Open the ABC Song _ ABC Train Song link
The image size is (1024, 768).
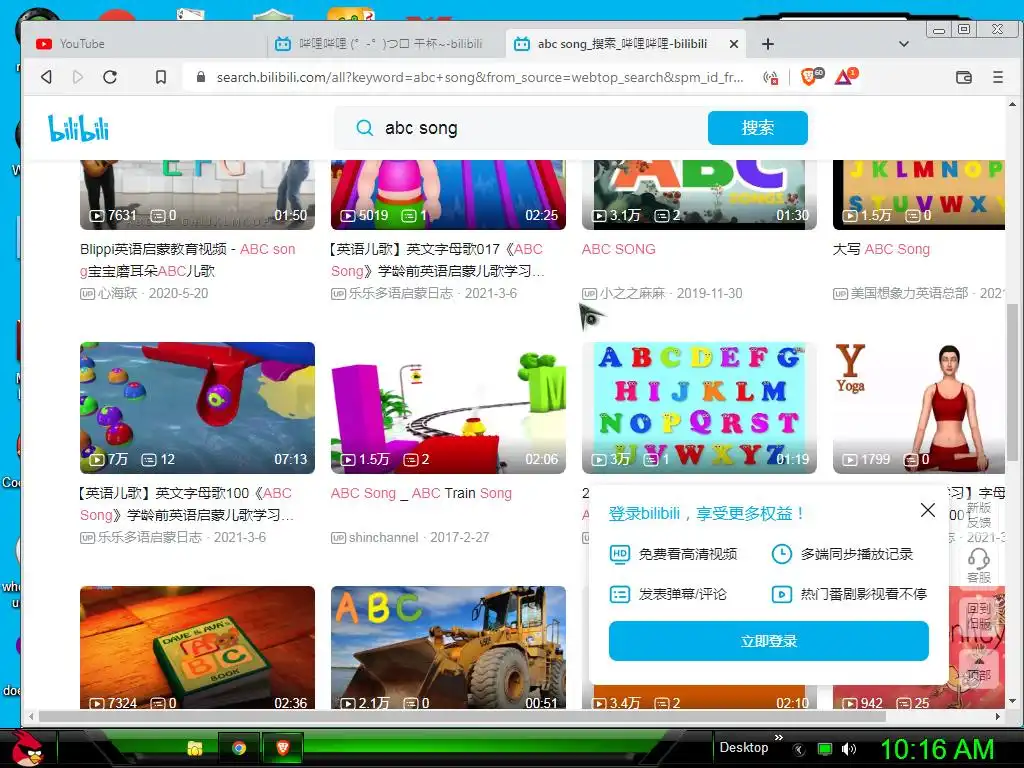point(421,493)
